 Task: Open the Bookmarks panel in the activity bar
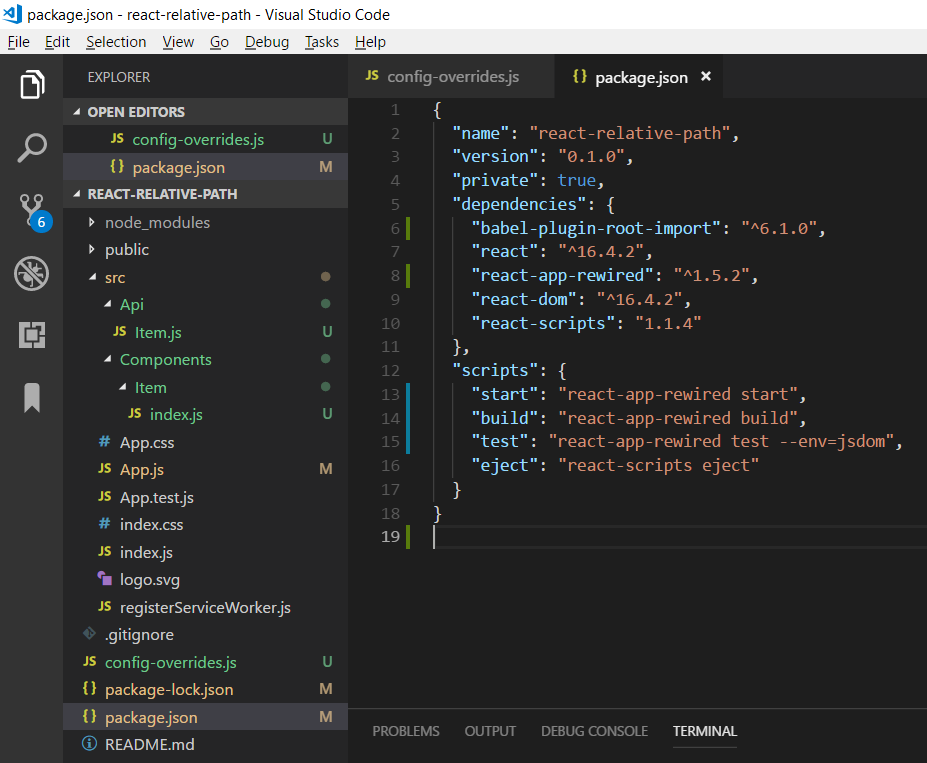click(x=31, y=397)
